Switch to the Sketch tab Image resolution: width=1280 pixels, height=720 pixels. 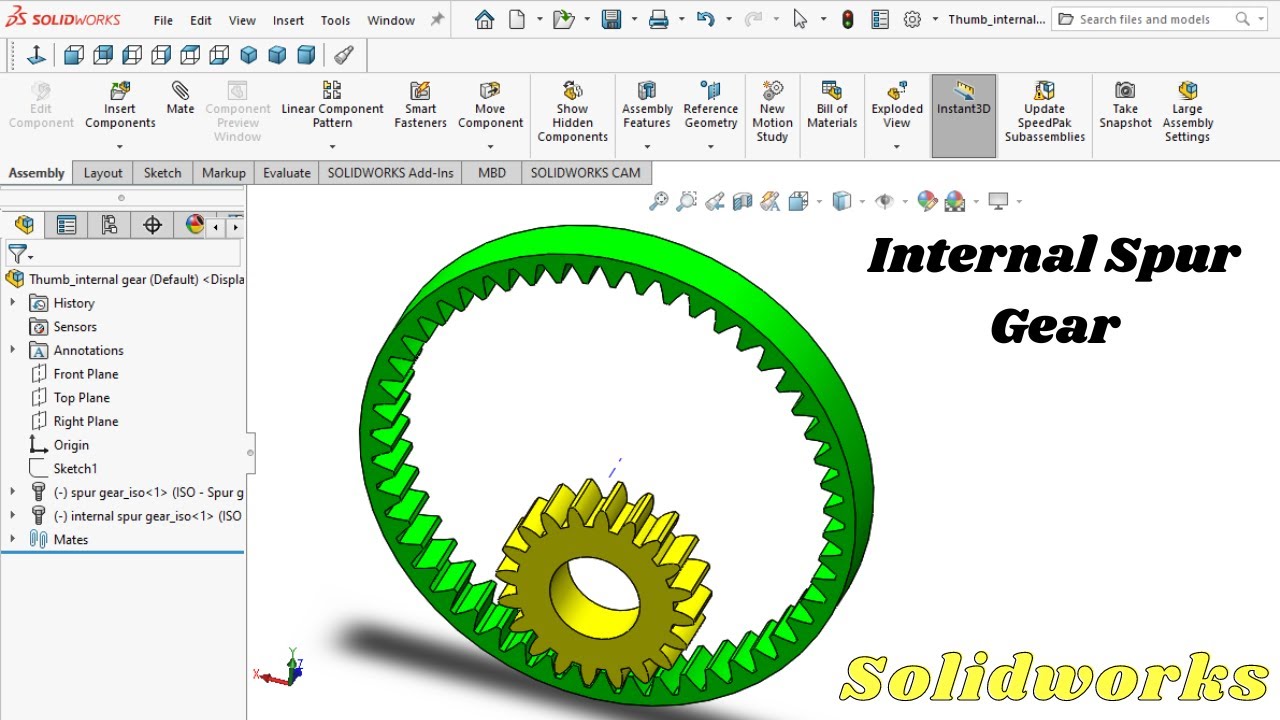(162, 173)
